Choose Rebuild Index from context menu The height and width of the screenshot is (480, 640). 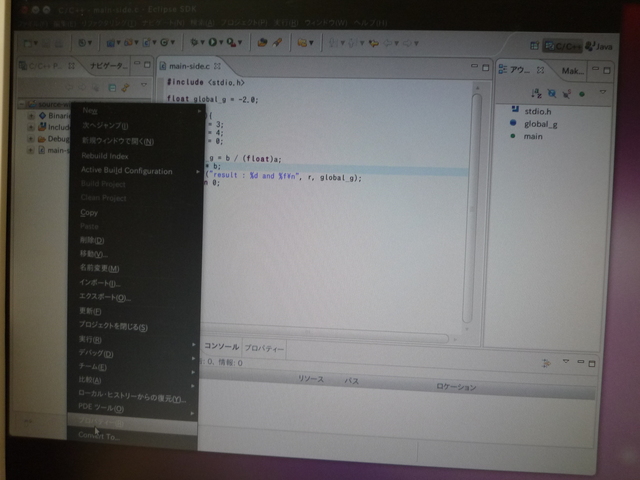pyautogui.click(x=104, y=156)
